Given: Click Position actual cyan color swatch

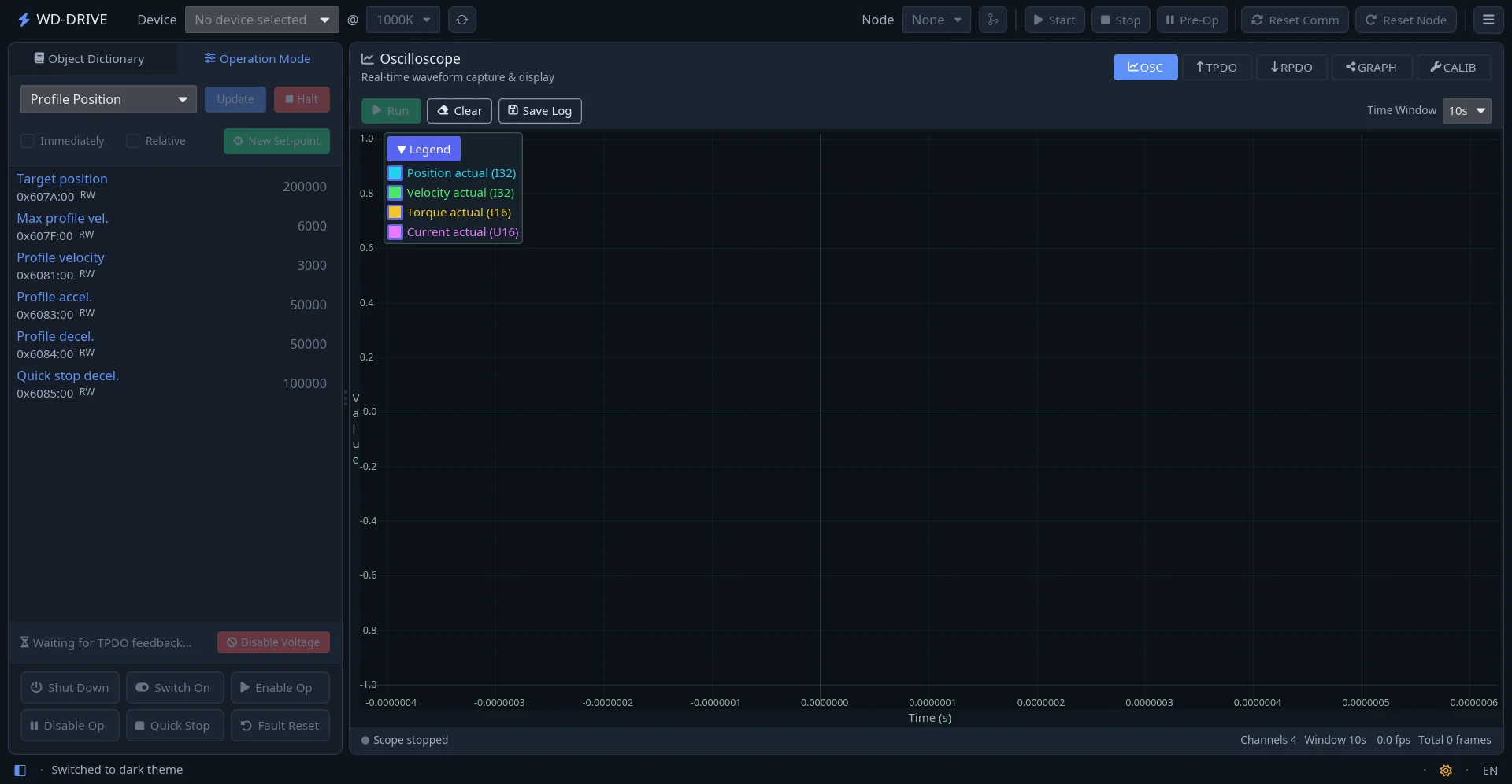Looking at the screenshot, I should pyautogui.click(x=395, y=173).
